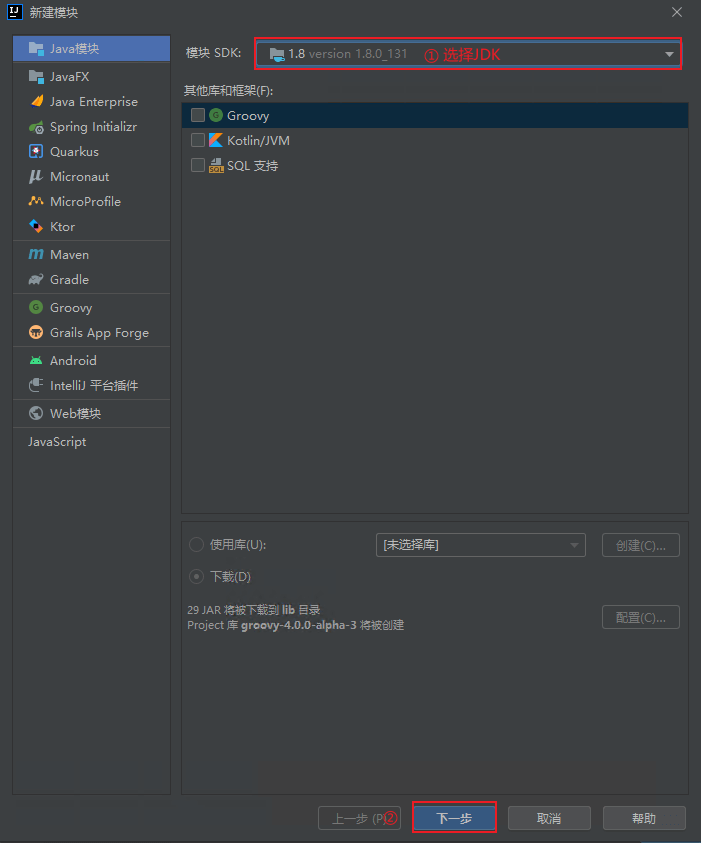Select the Quarkus module icon

point(36,152)
